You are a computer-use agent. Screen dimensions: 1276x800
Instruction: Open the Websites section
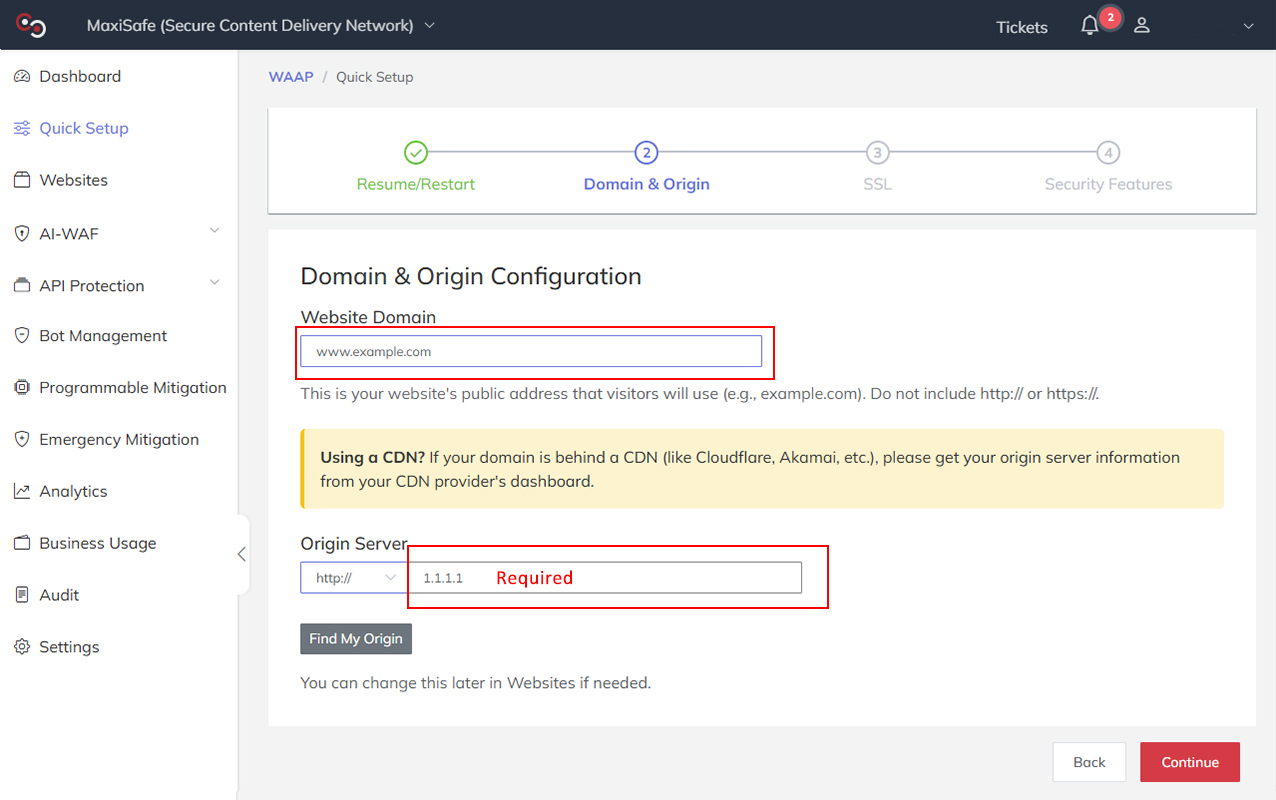click(73, 180)
